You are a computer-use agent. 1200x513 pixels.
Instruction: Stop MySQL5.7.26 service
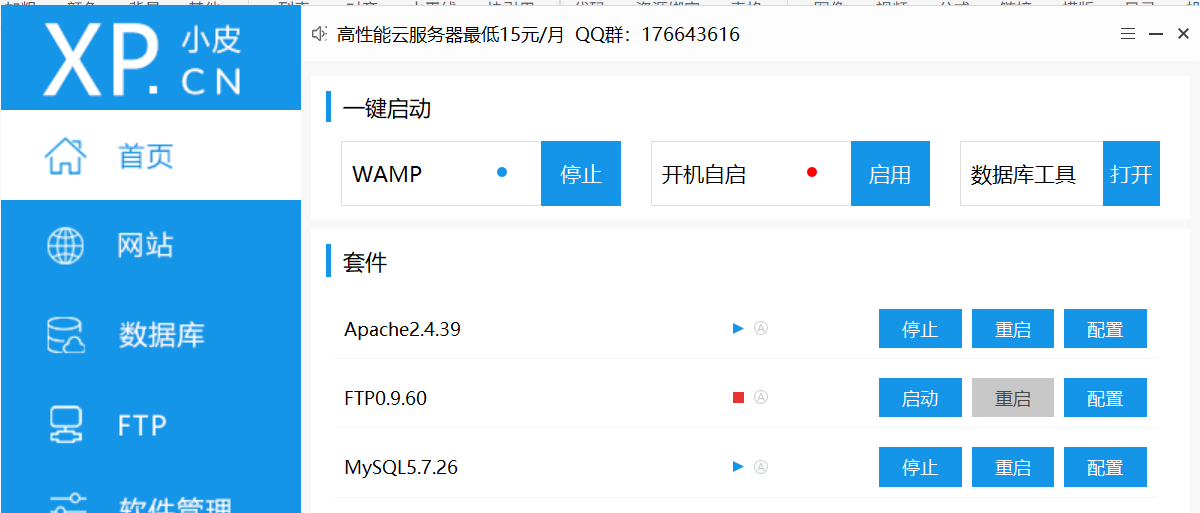920,467
